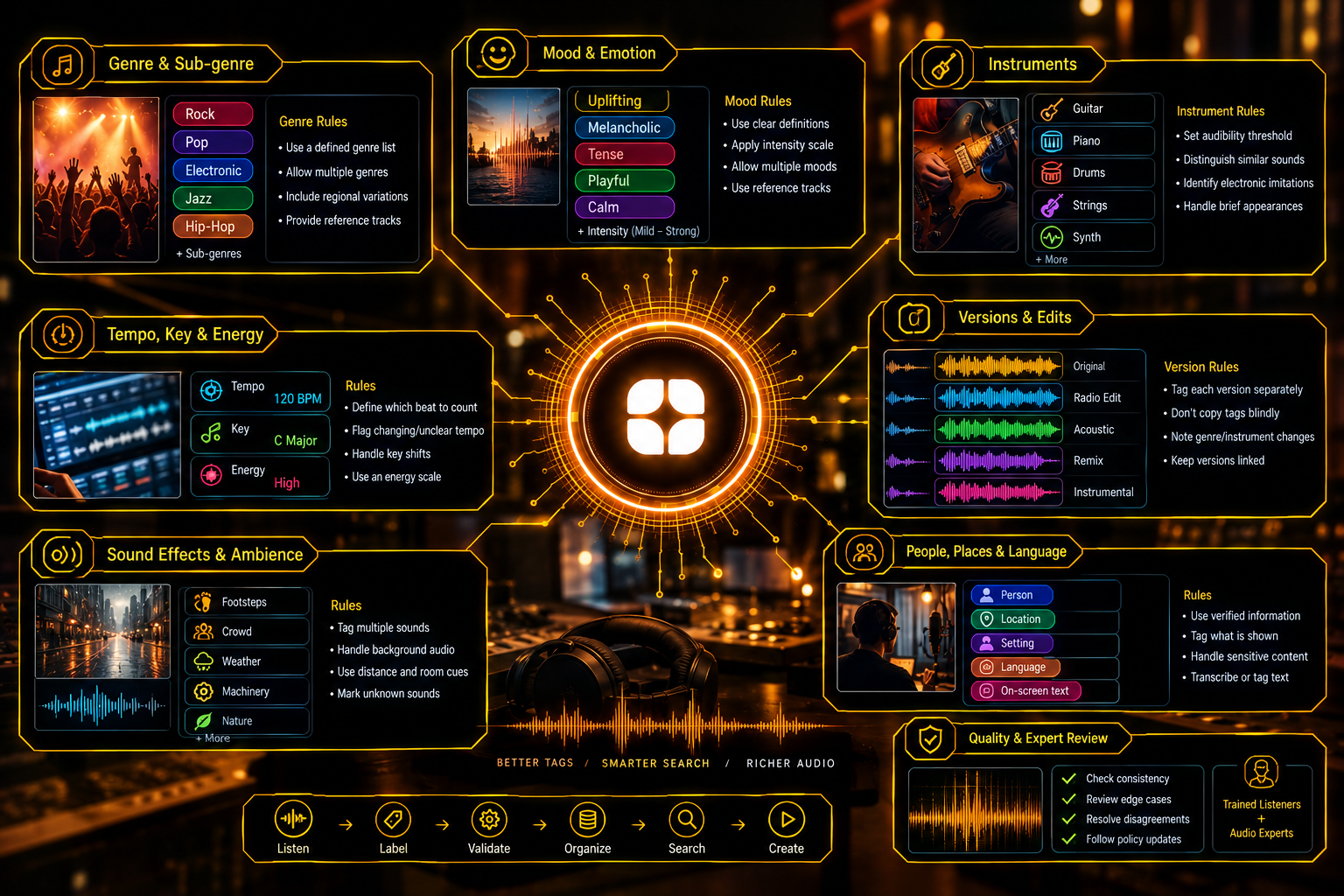Select the Electronic genre tag
This screenshot has width=1344, height=896.
click(x=213, y=171)
